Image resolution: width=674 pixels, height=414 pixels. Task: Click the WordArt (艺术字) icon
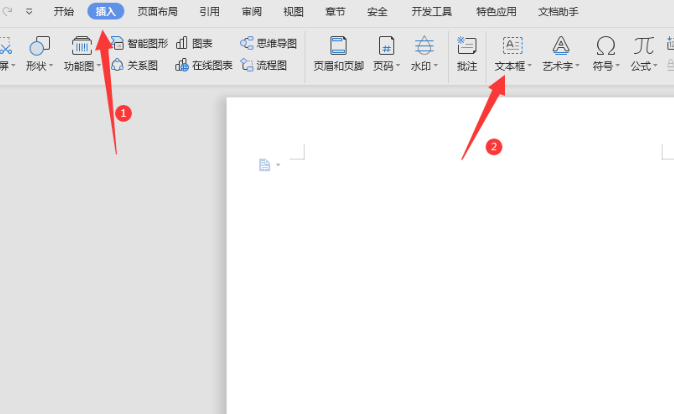tap(561, 46)
